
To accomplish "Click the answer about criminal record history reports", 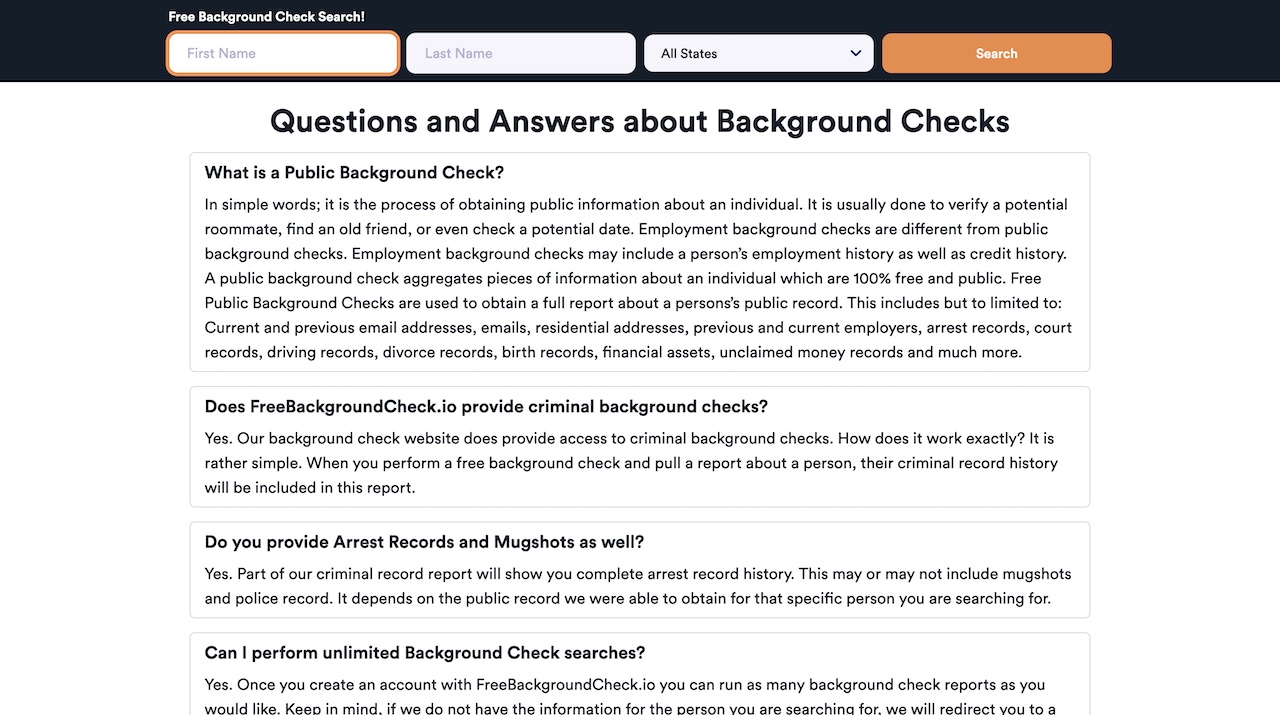I will coord(630,463).
